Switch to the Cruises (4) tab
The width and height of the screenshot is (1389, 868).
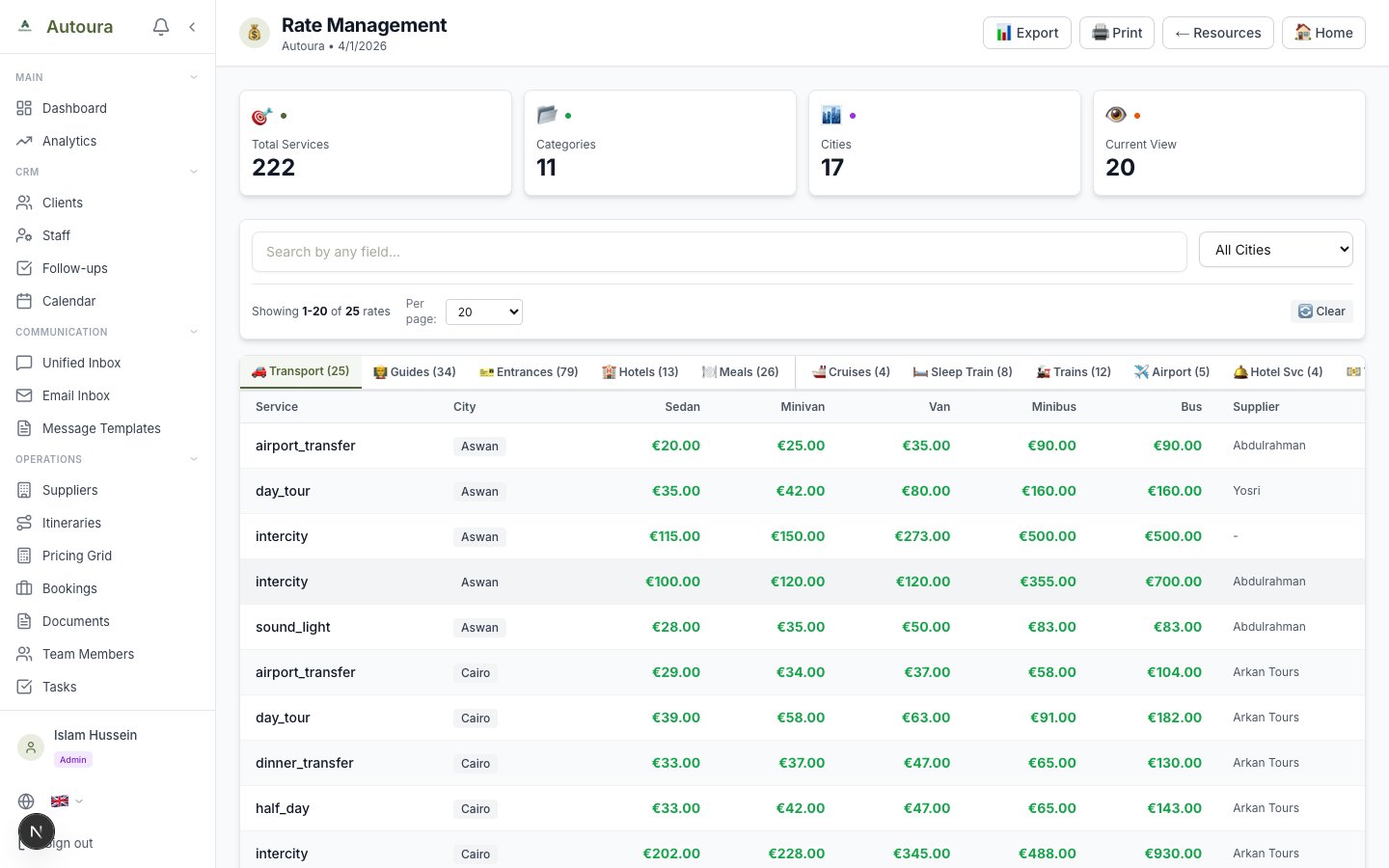(851, 371)
